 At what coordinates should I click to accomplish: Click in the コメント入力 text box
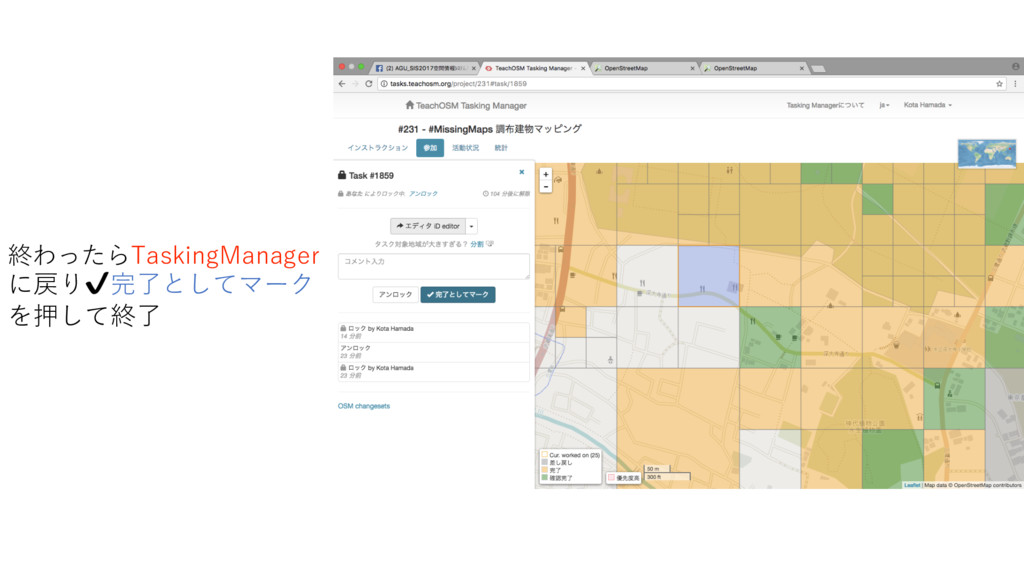(x=434, y=266)
